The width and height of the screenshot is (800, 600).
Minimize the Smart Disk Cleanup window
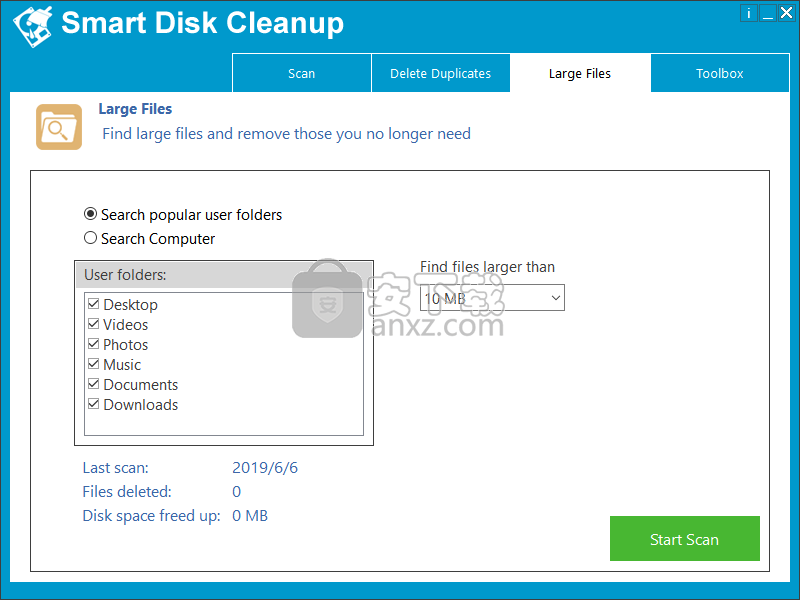point(767,13)
